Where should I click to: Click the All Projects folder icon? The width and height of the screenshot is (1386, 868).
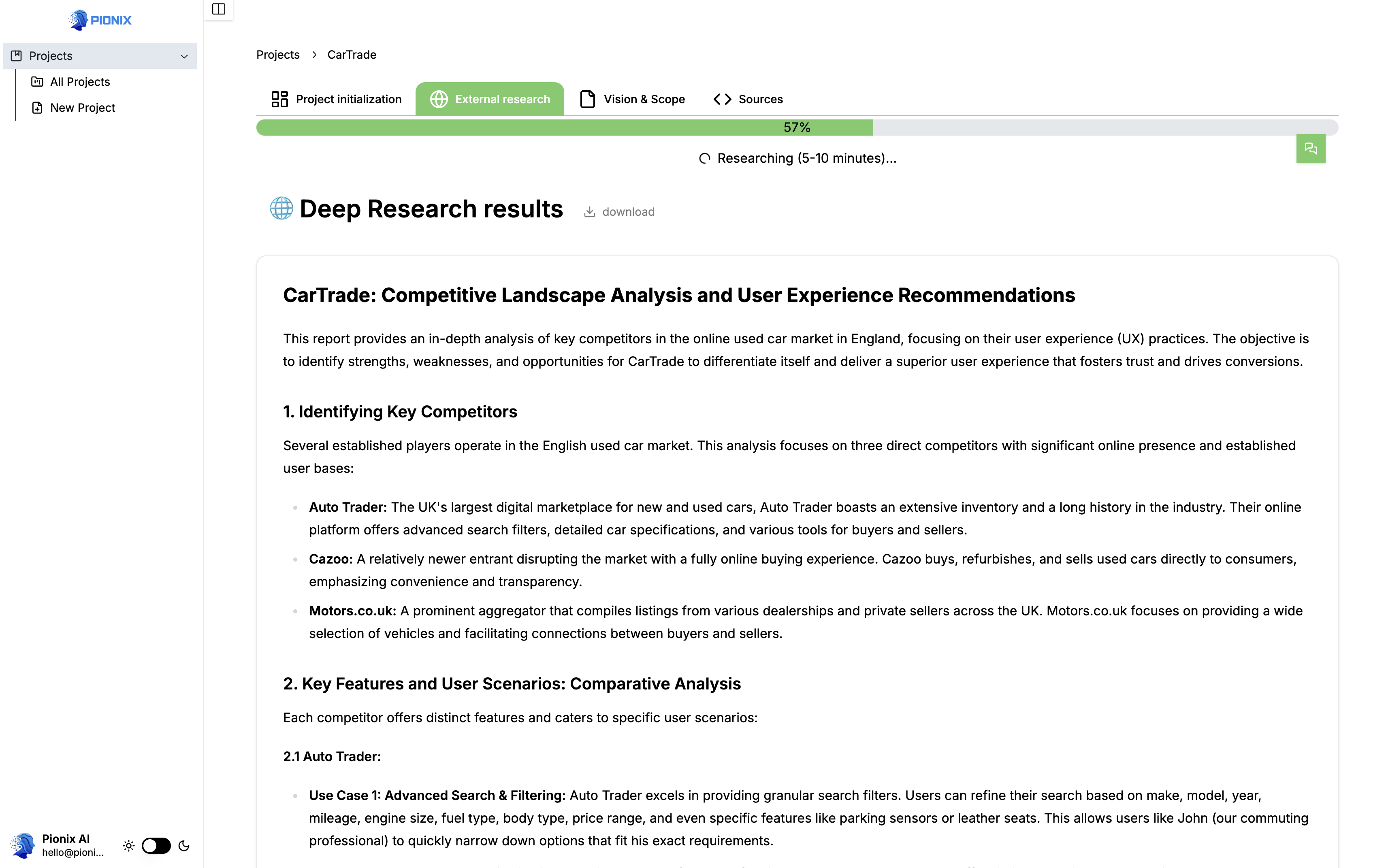point(37,81)
